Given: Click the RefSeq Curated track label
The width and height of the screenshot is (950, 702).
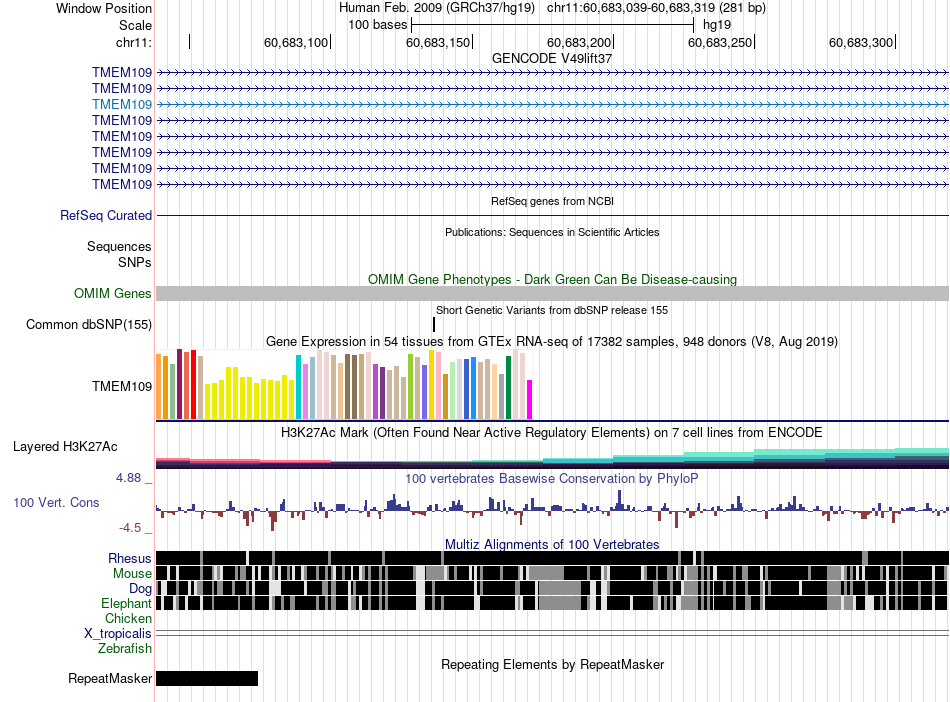Looking at the screenshot, I should (106, 215).
